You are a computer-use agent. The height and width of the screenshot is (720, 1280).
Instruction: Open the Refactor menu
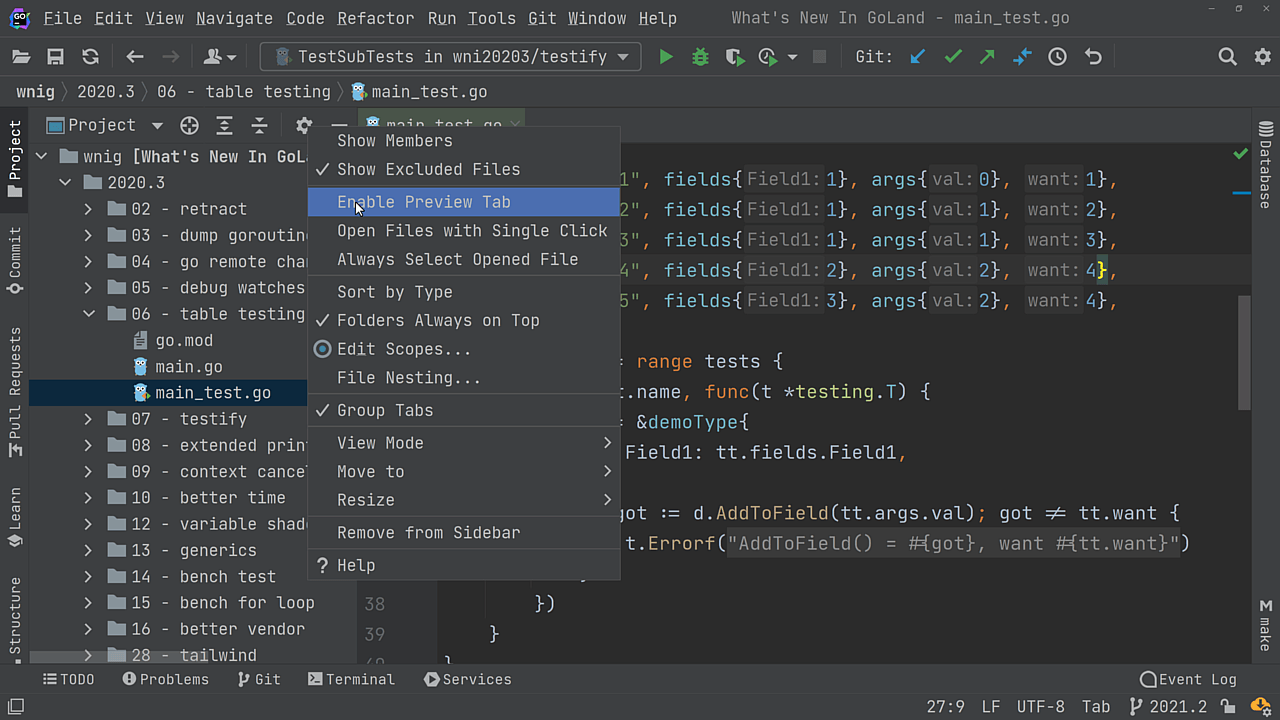[x=375, y=18]
